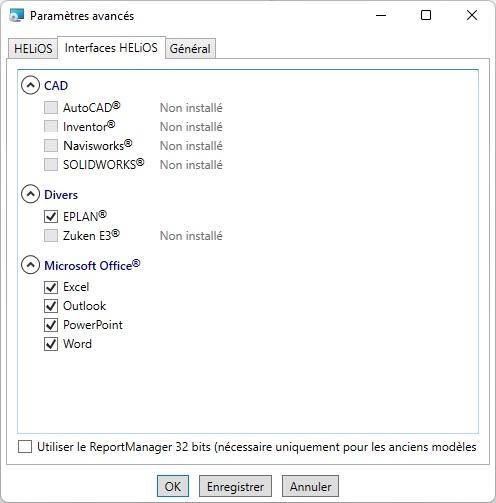Open the Général tab
The height and width of the screenshot is (503, 496).
coord(190,49)
